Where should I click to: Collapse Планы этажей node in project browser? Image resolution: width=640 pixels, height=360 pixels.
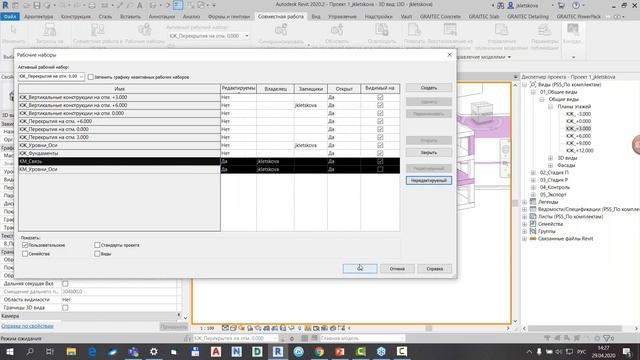(550, 107)
